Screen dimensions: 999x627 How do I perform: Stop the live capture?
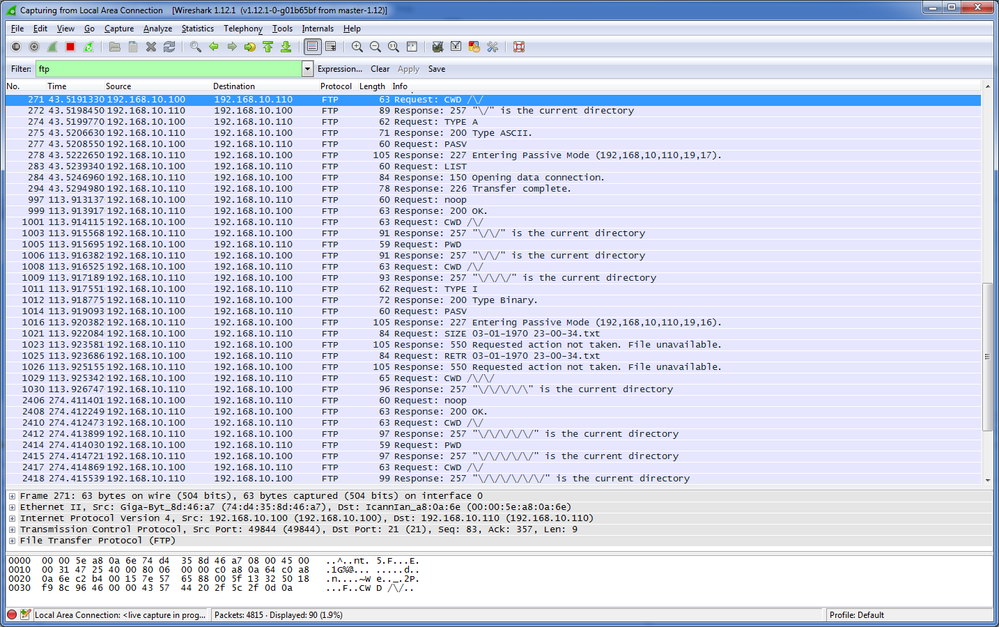(70, 47)
